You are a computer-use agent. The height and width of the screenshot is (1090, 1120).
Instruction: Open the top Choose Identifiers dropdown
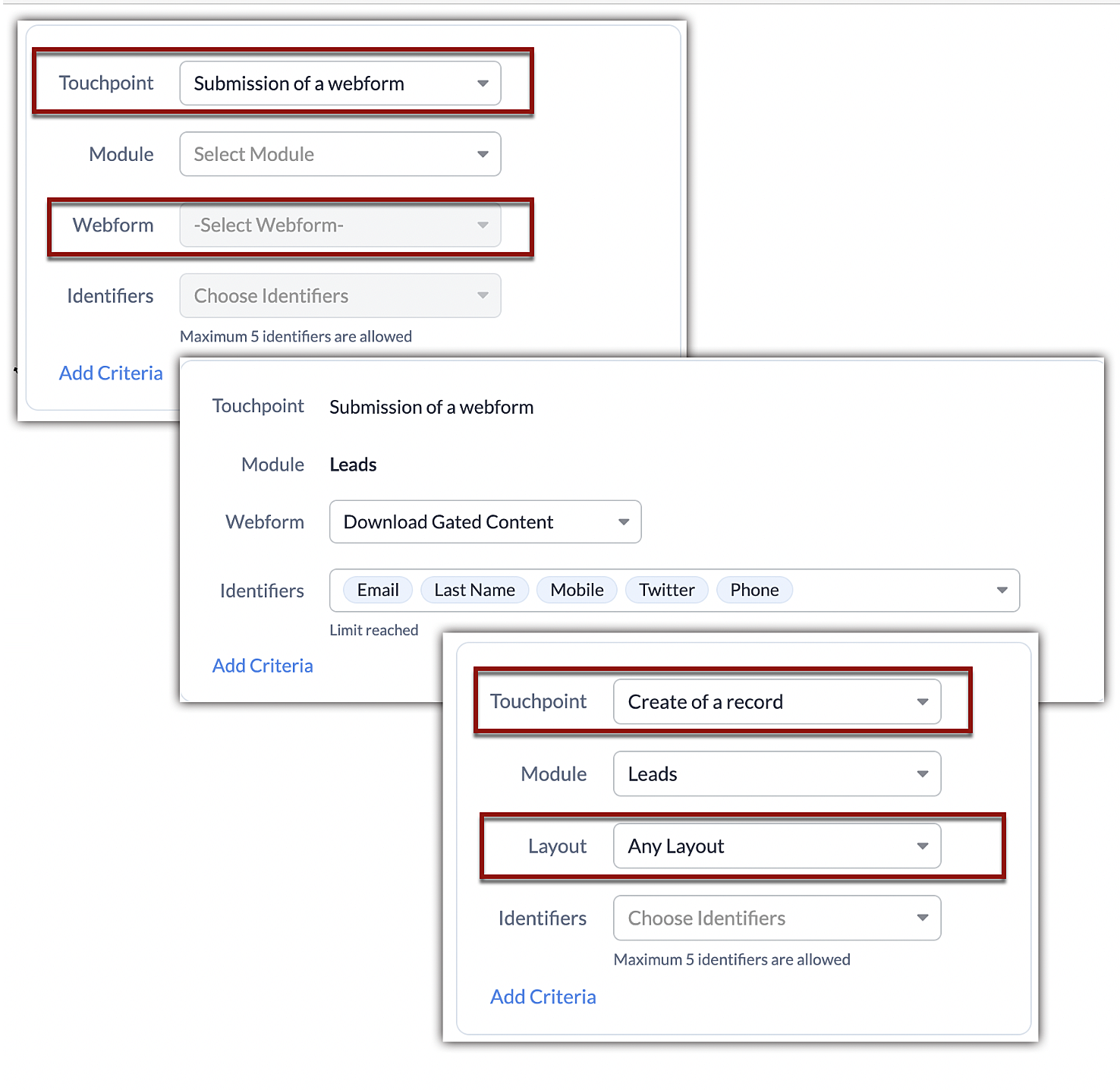(x=340, y=296)
